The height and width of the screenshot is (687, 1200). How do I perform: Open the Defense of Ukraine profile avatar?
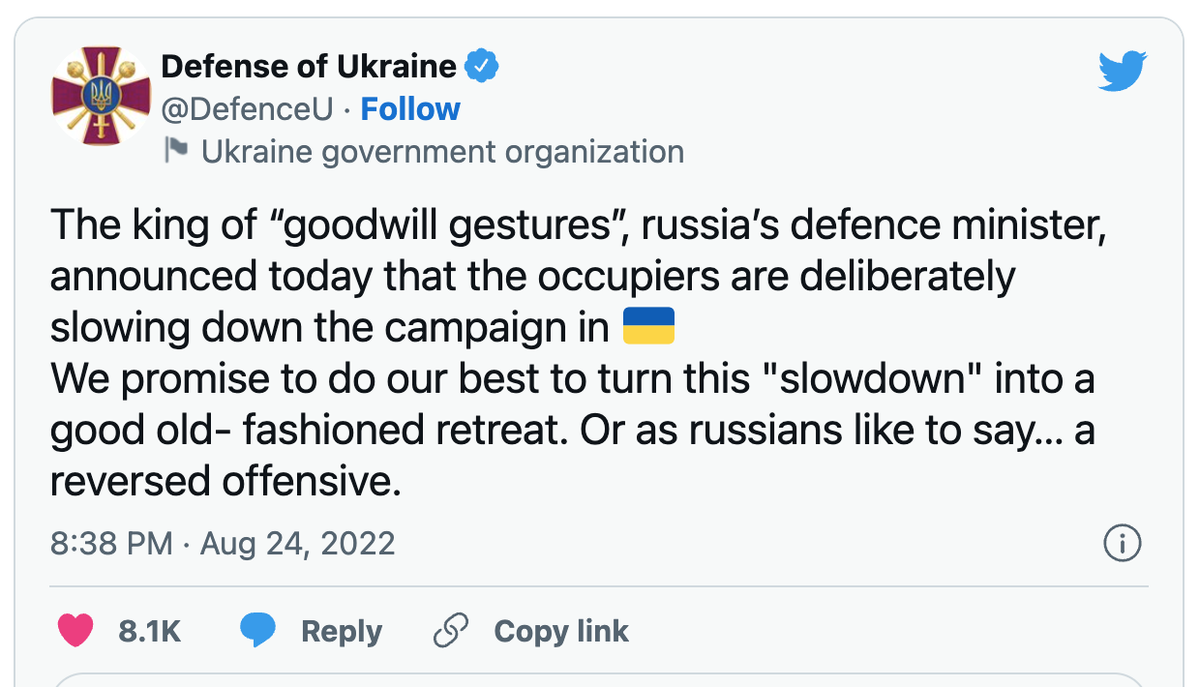tap(98, 98)
